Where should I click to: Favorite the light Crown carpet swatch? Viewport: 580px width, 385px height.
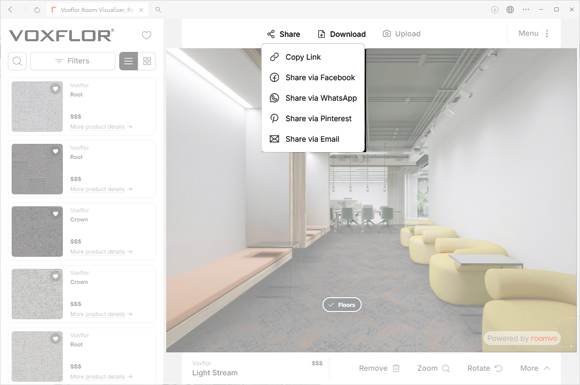pos(55,276)
